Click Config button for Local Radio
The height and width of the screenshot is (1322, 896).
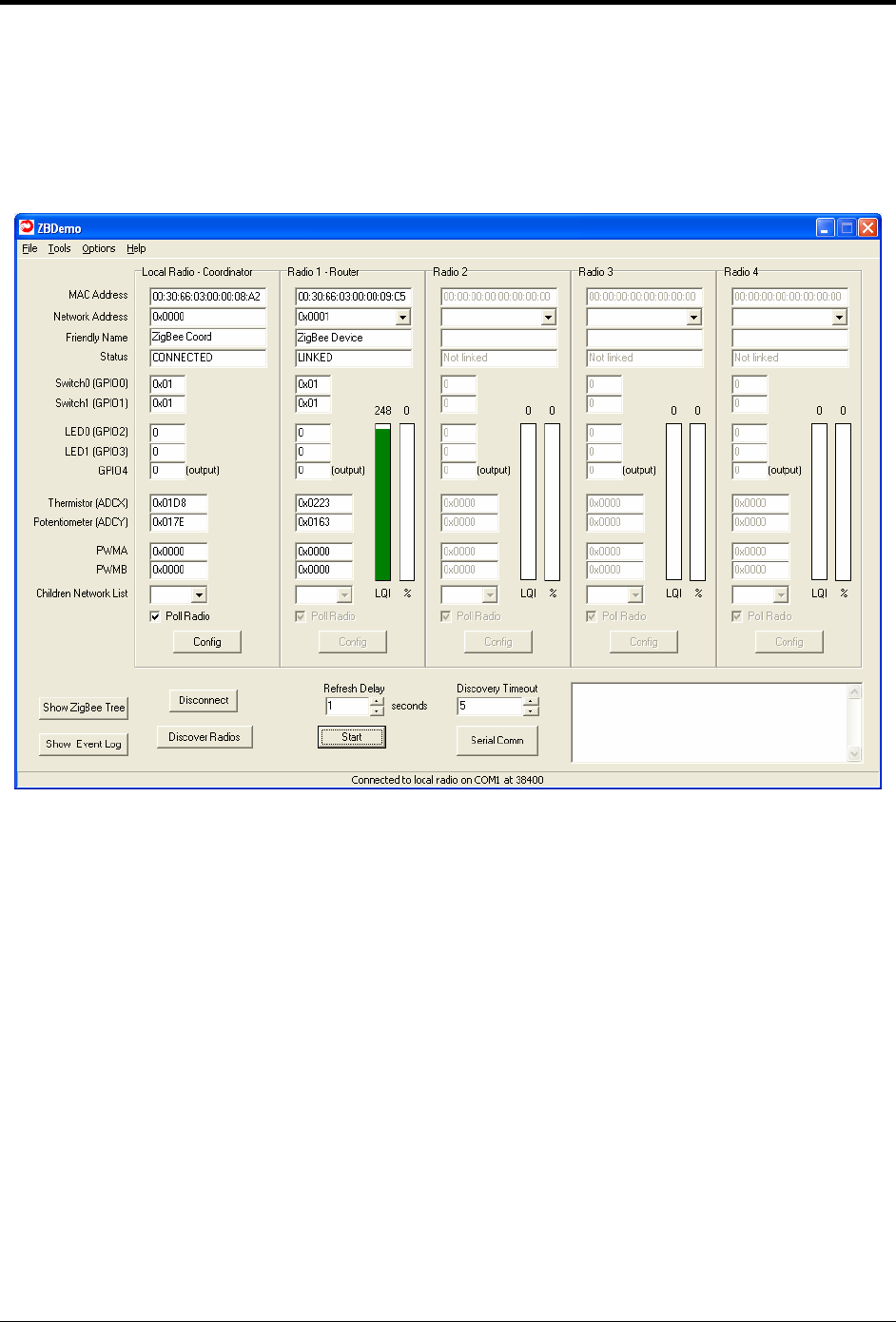207,642
